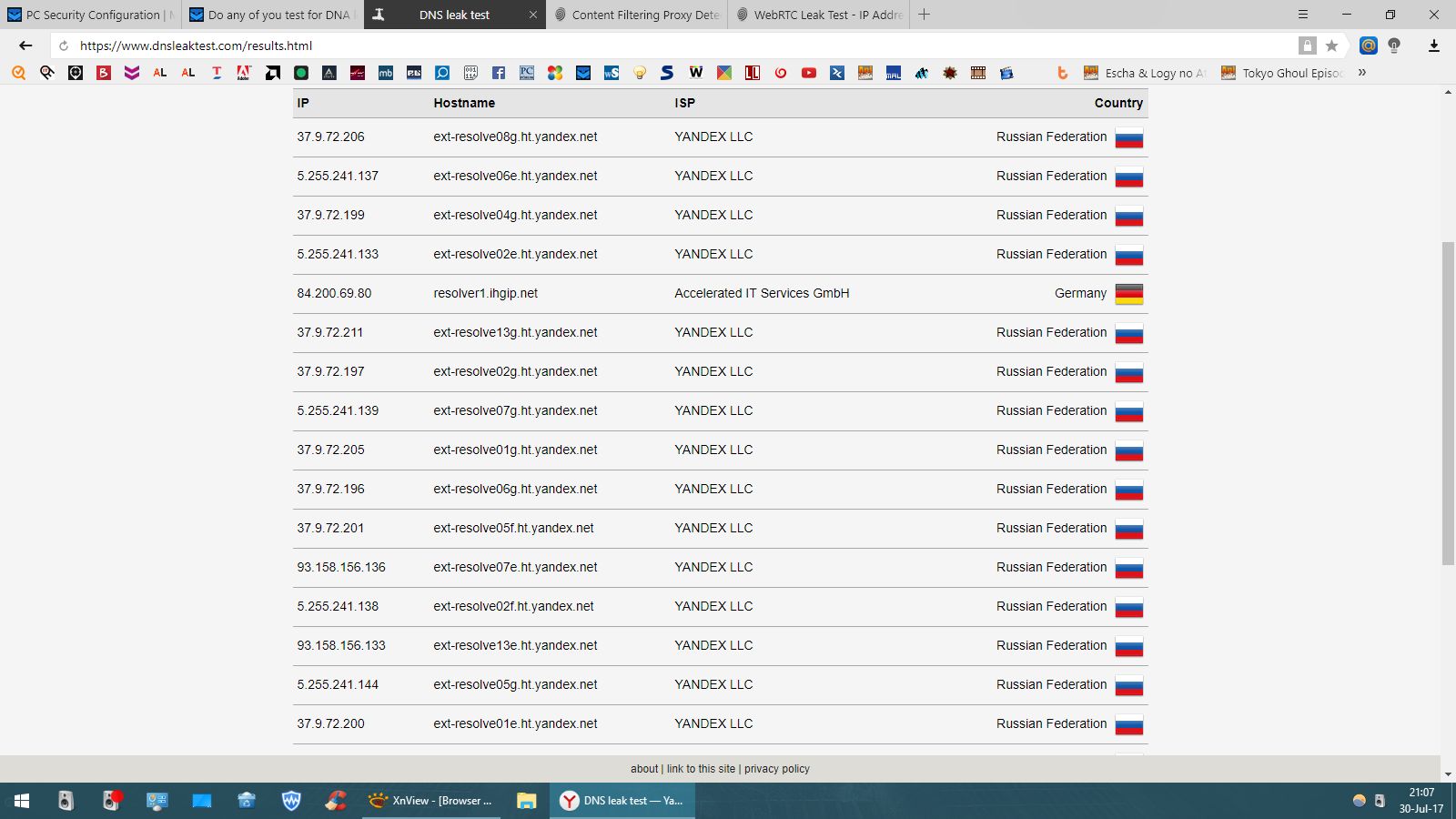This screenshot has width=1456, height=819.
Task: Open the MAL bookmark icon
Action: coord(894,73)
